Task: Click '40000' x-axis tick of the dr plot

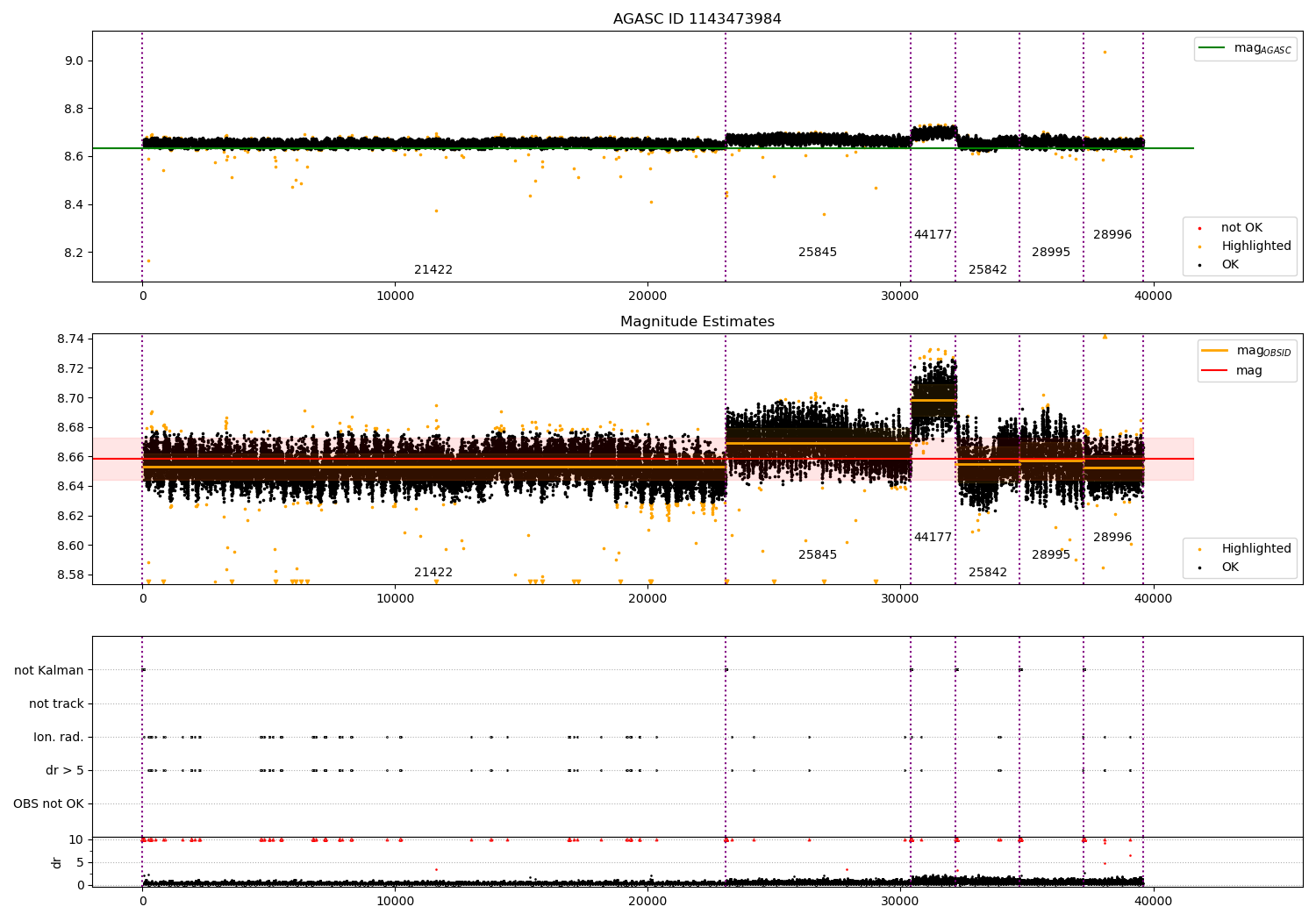Action: coord(1153,902)
